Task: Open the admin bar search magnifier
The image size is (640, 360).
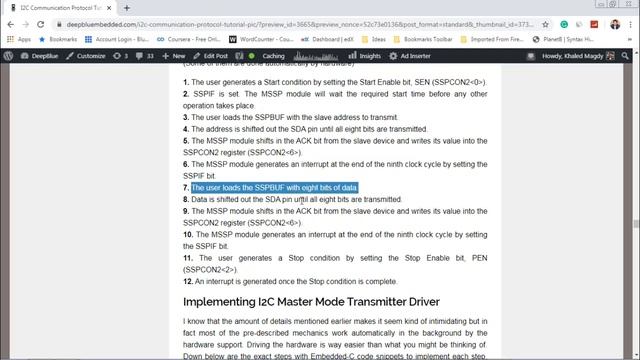Action: 625,56
